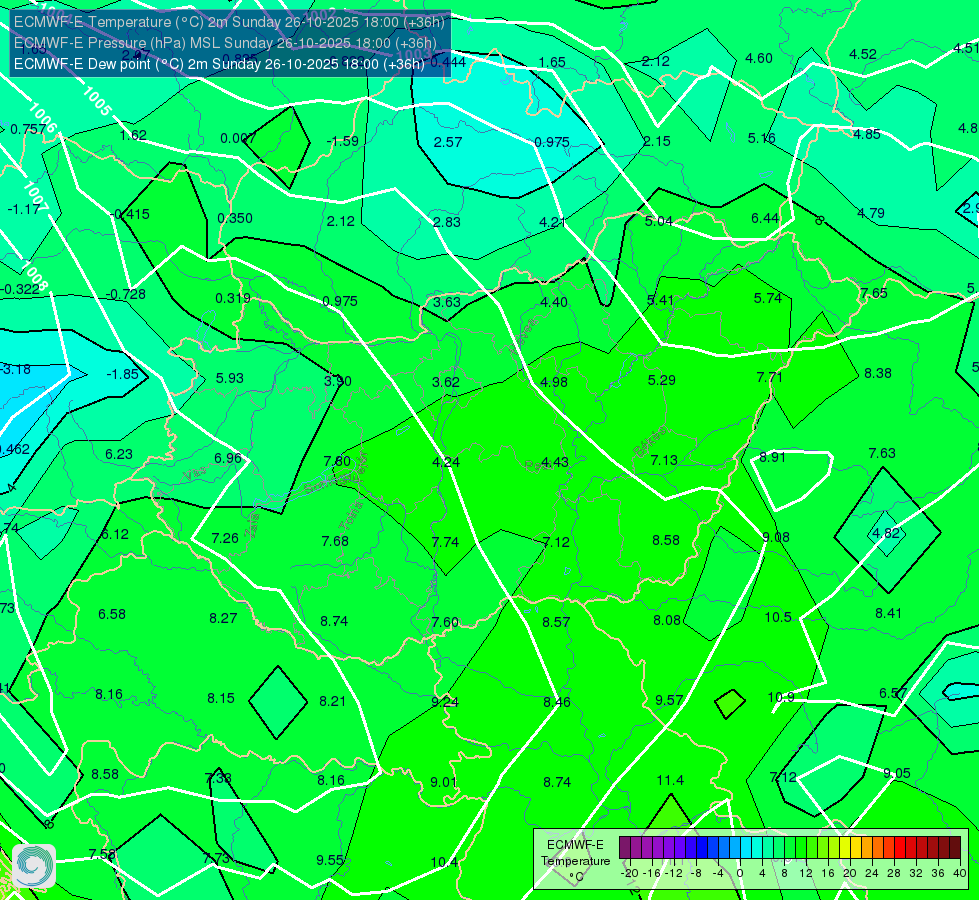Click the map value 6.58
979x900 pixels.
(x=112, y=614)
